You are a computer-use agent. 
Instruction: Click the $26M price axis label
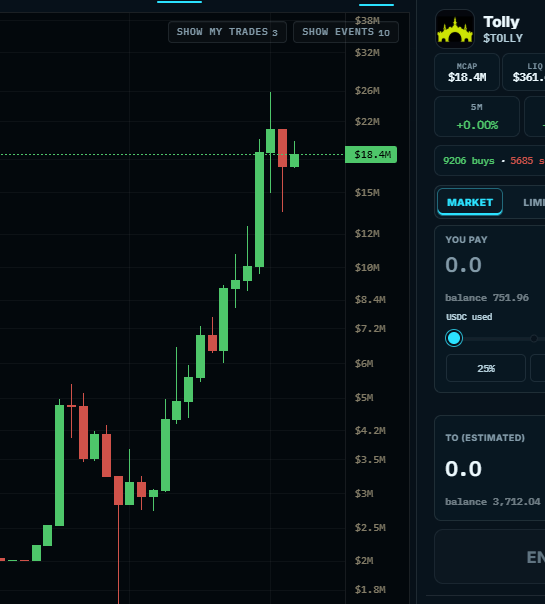[367, 91]
